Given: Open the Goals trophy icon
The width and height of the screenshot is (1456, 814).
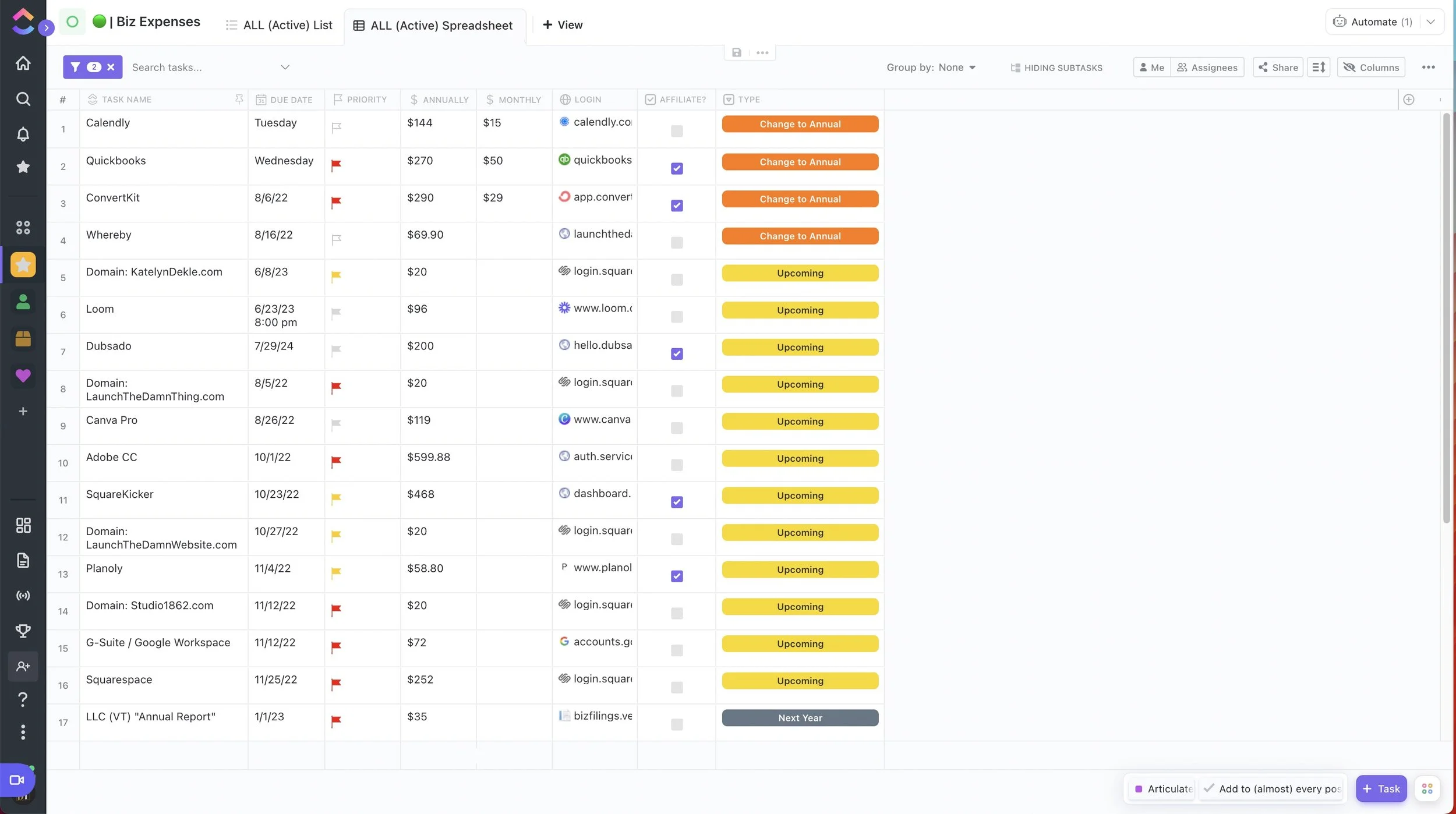Looking at the screenshot, I should click(x=23, y=631).
